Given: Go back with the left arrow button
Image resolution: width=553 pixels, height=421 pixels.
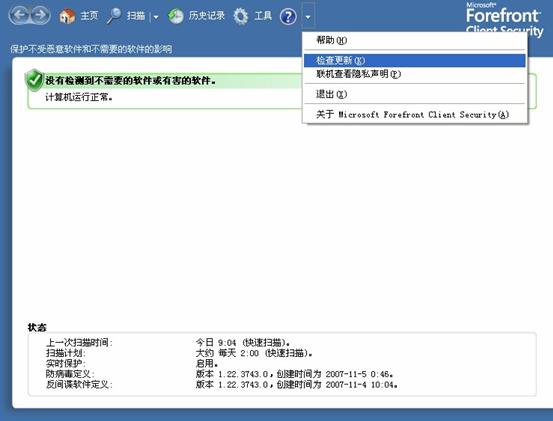Looking at the screenshot, I should click(20, 16).
